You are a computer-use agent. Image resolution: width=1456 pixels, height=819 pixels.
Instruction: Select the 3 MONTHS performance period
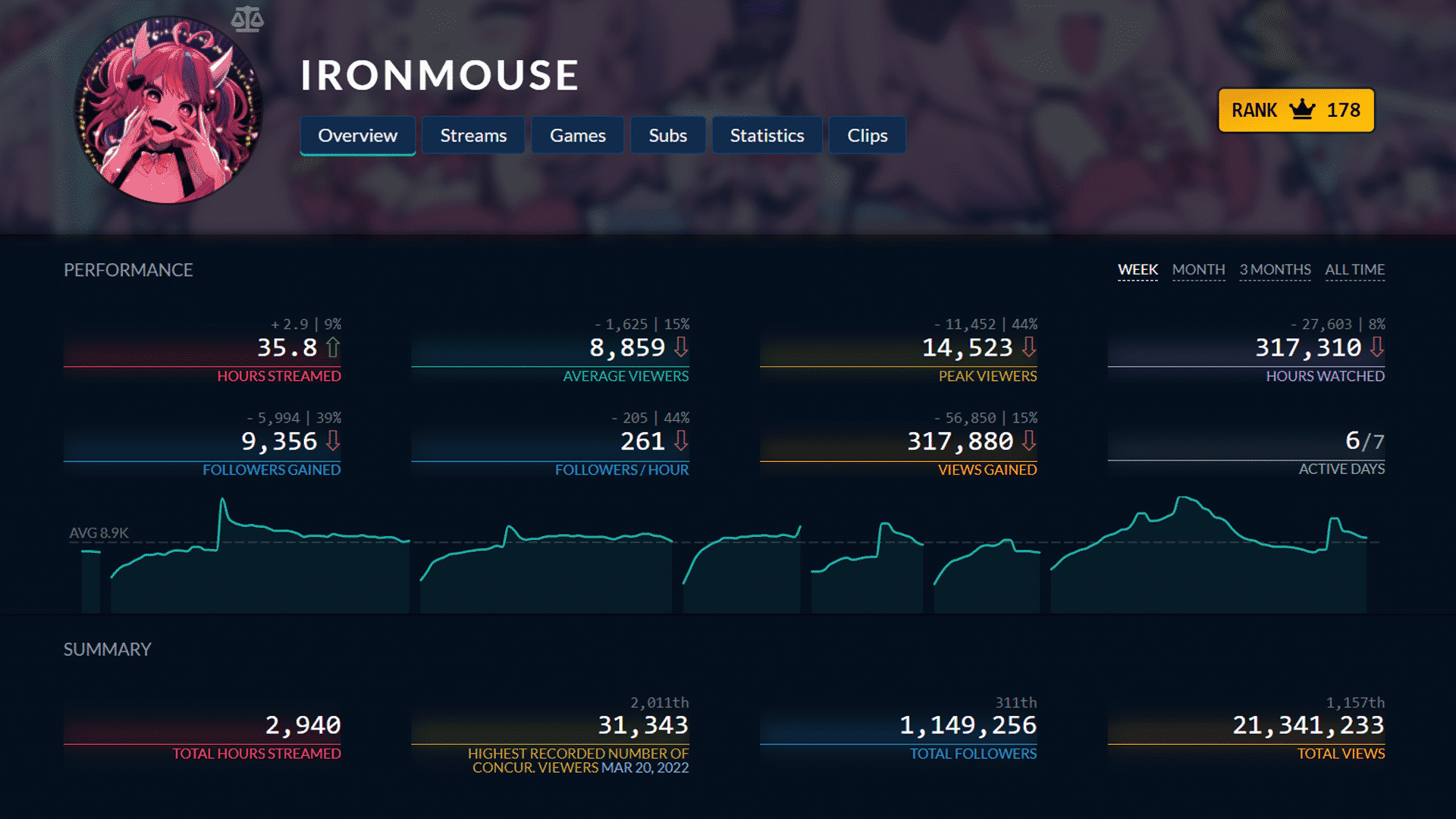tap(1275, 270)
